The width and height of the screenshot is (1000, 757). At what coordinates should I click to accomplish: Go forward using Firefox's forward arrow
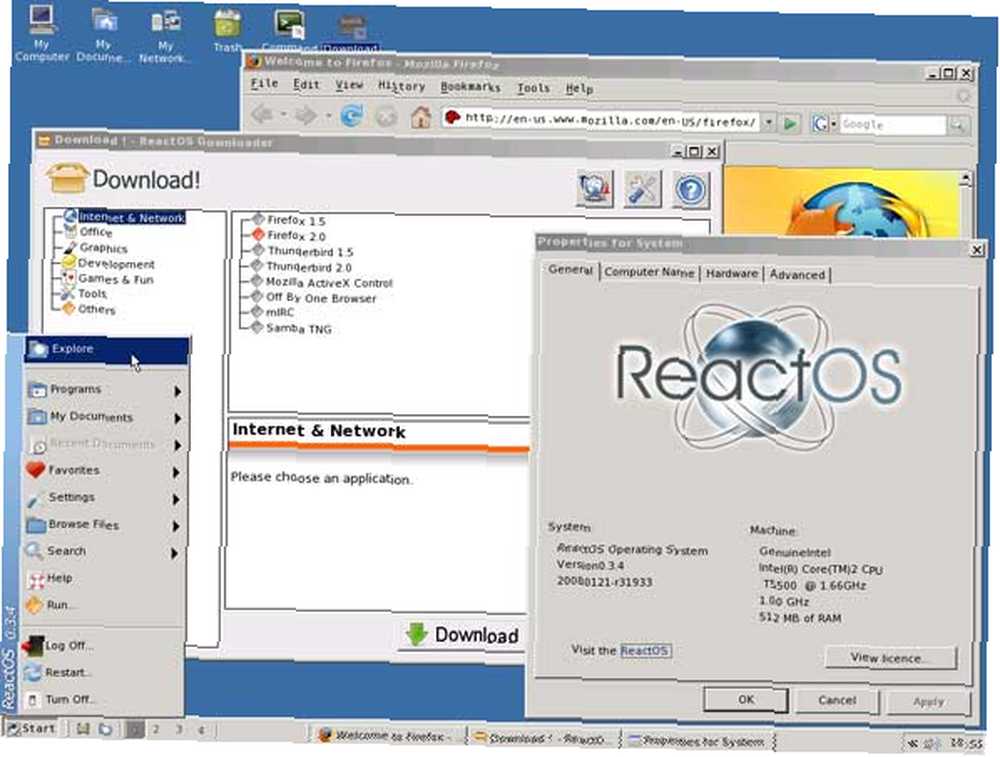pos(306,115)
